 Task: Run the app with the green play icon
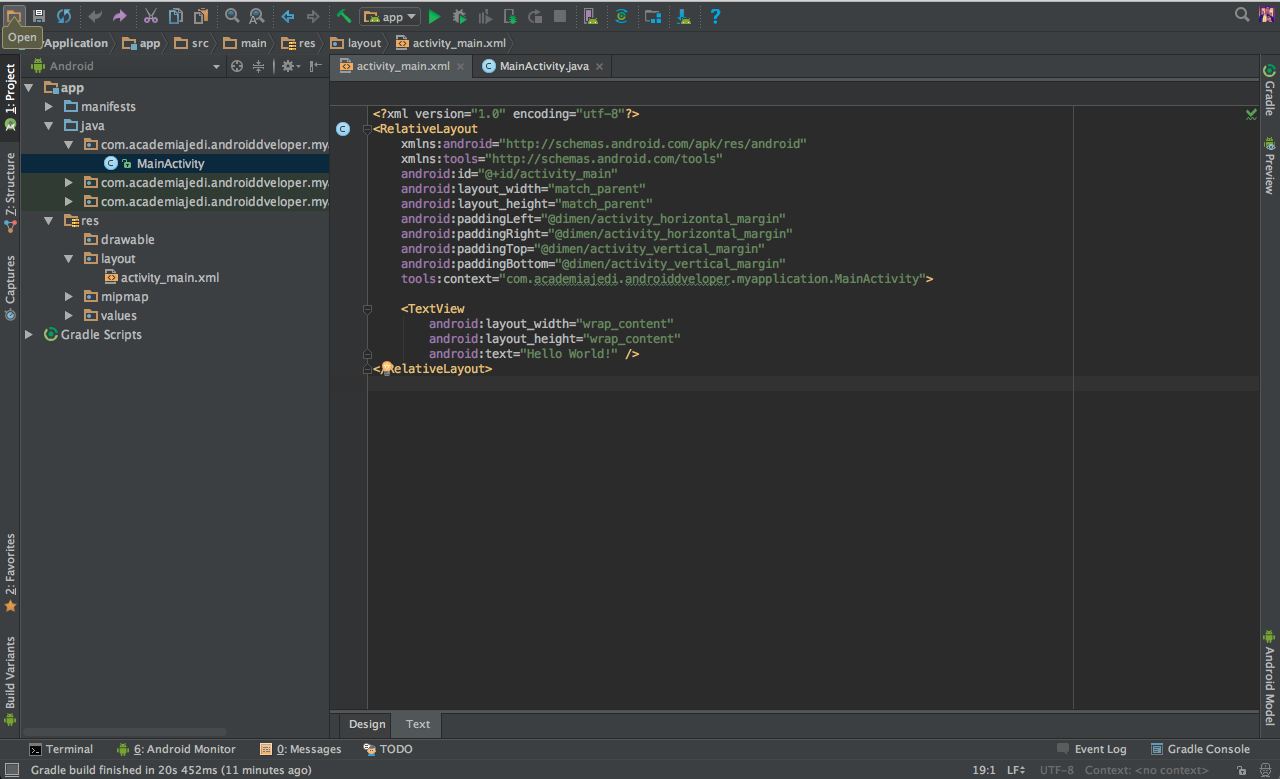coord(434,16)
